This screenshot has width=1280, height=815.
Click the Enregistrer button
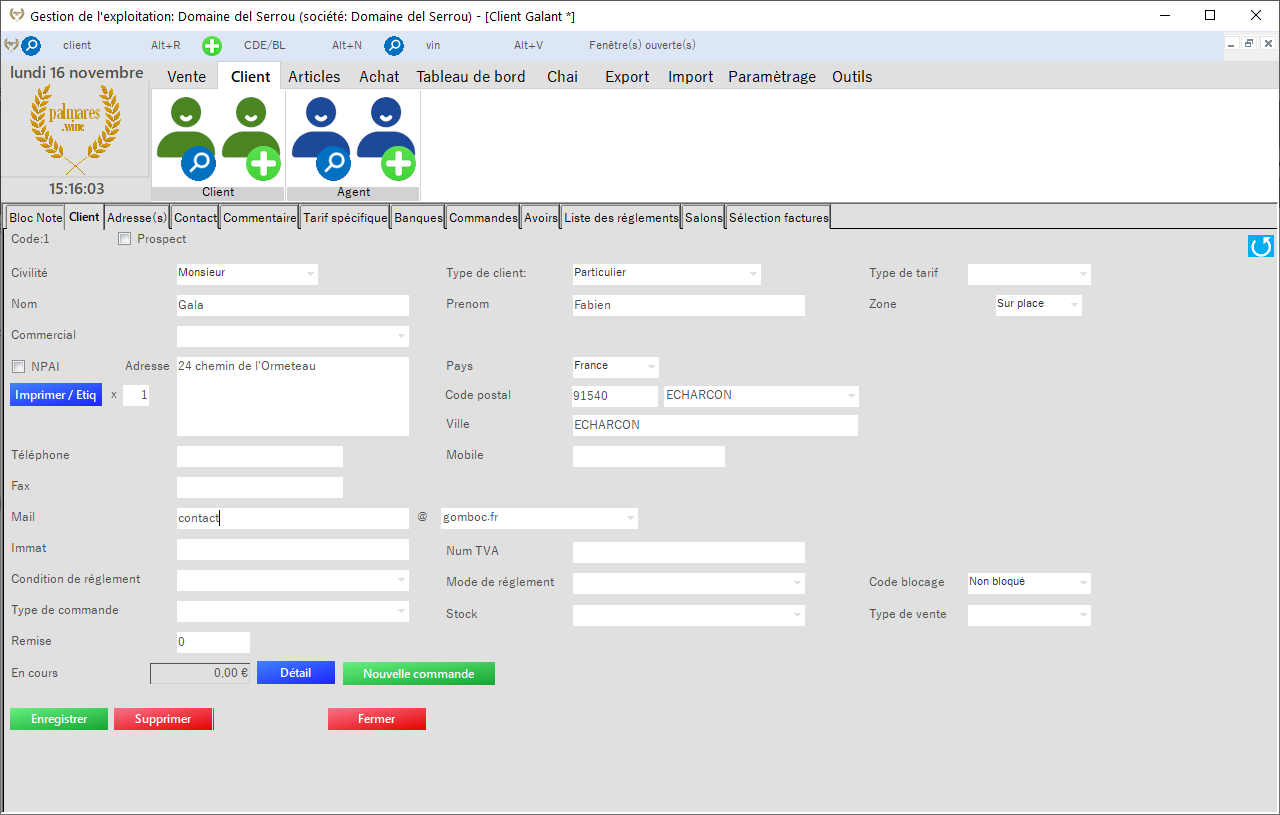(58, 718)
